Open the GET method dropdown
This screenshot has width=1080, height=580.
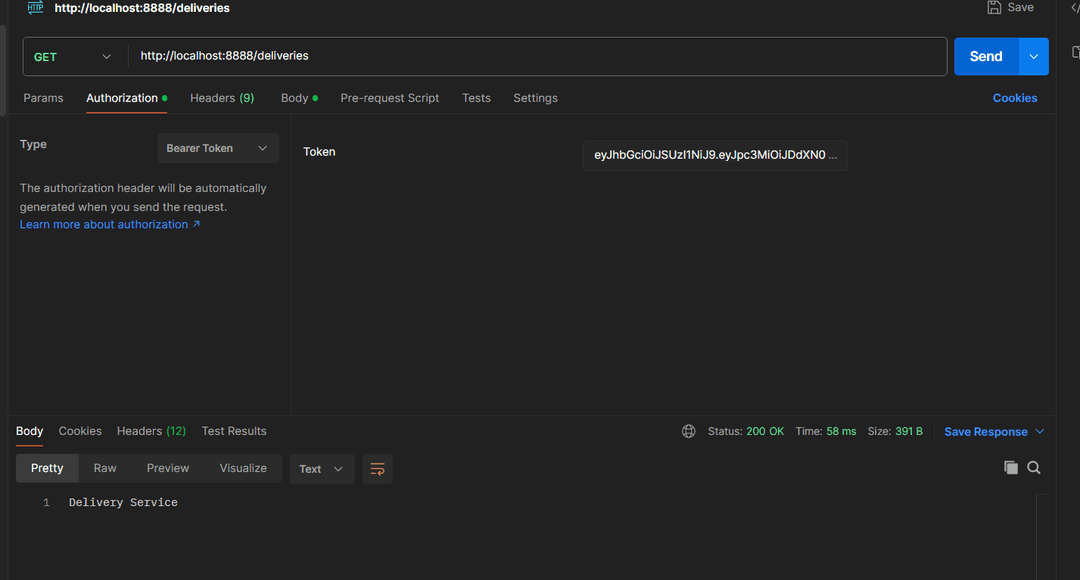[74, 57]
